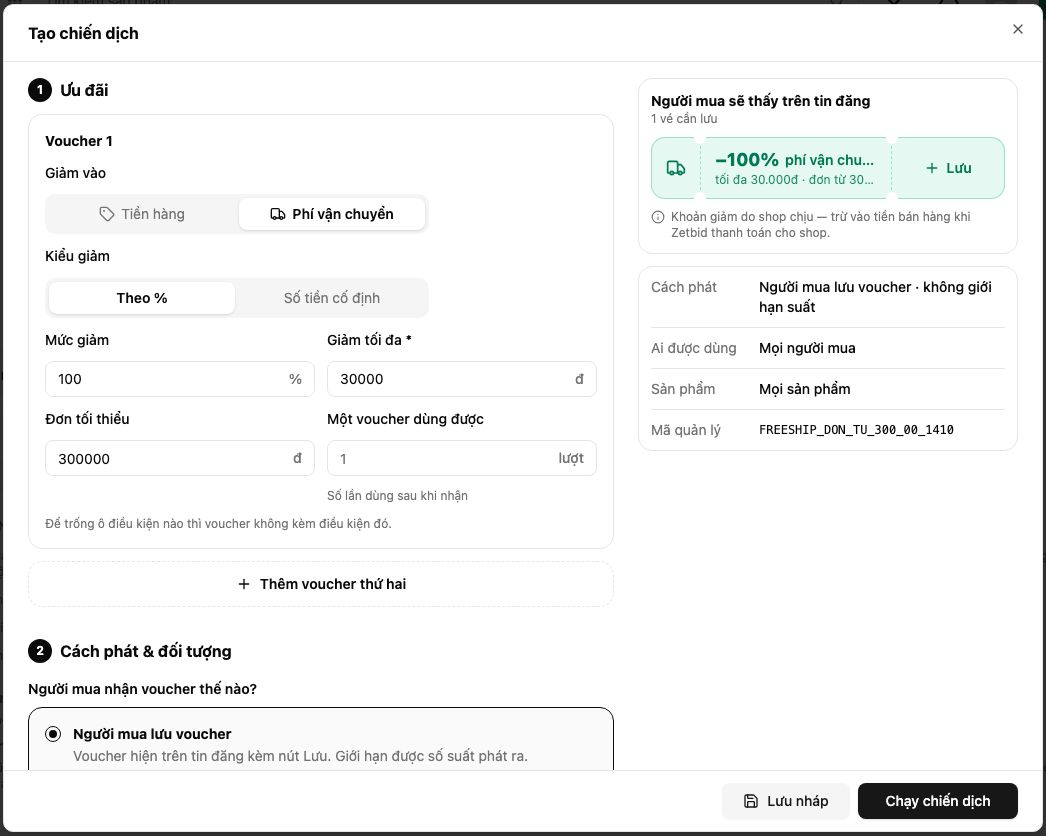This screenshot has height=836, width=1046.
Task: Click the 1 vé cần lưu text
Action: point(684,119)
